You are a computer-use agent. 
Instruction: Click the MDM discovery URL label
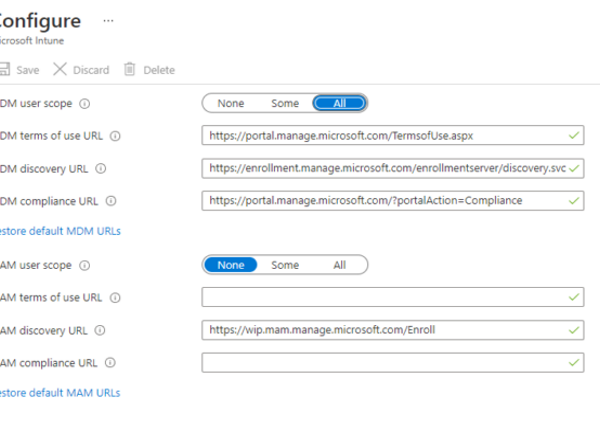44,169
